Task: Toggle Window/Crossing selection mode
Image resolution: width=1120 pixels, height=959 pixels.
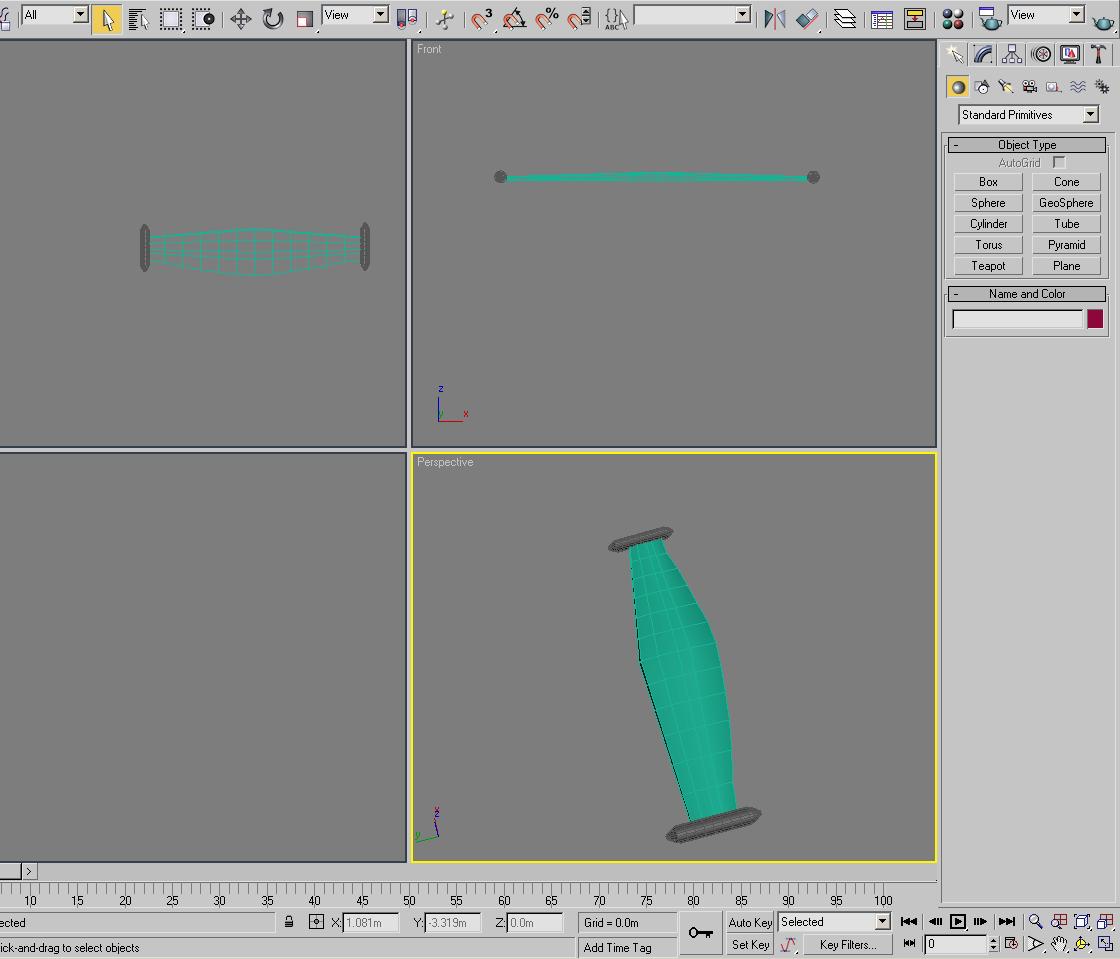Action: [203, 19]
